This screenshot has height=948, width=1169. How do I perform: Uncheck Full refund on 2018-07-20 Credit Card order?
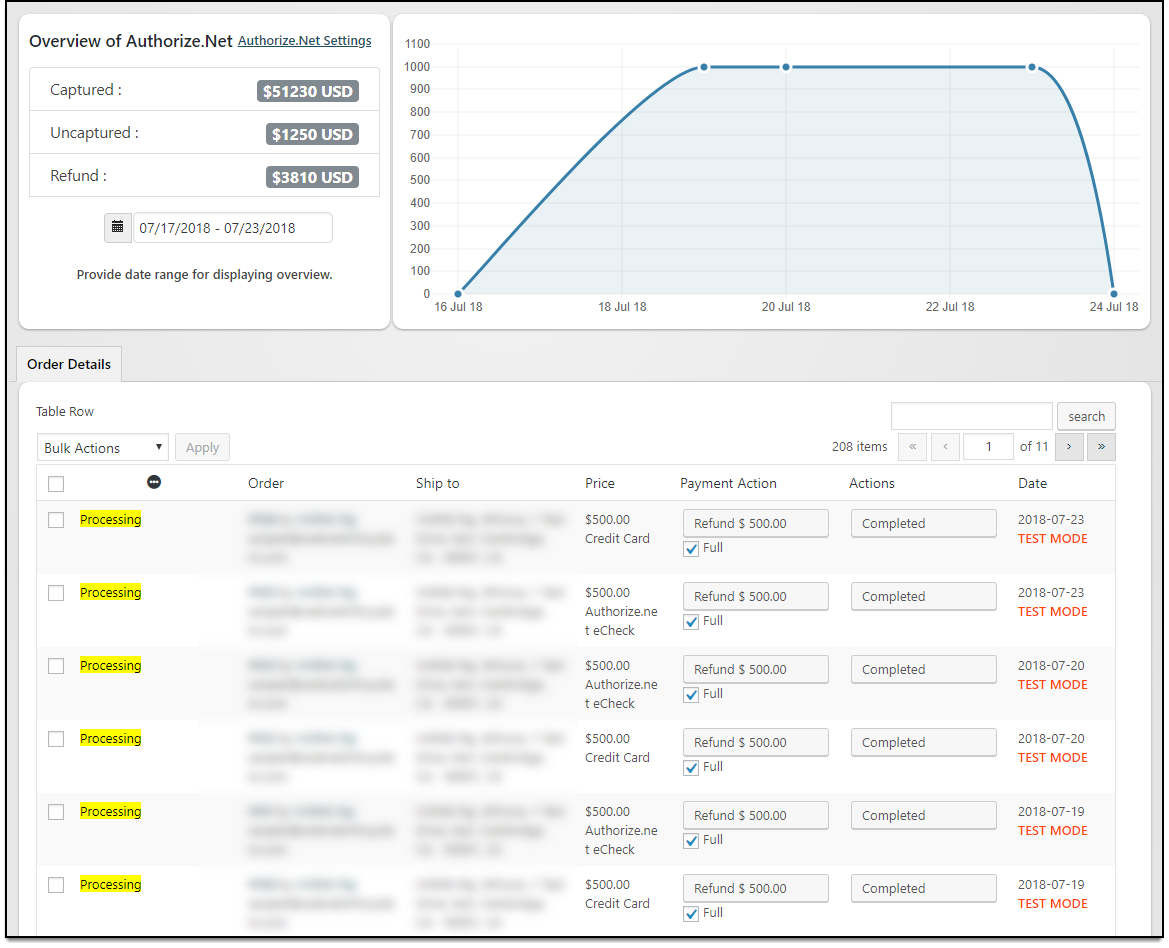(691, 768)
